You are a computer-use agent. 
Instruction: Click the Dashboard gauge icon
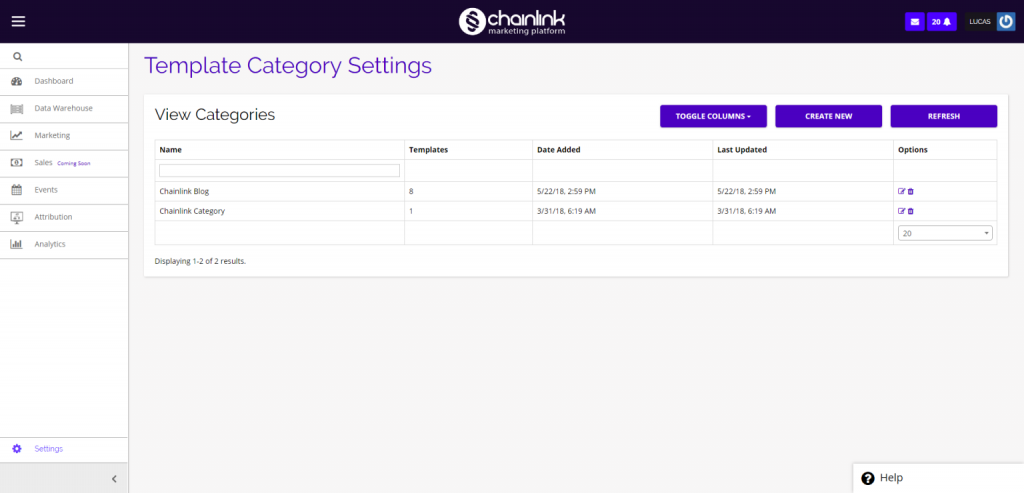tap(17, 82)
